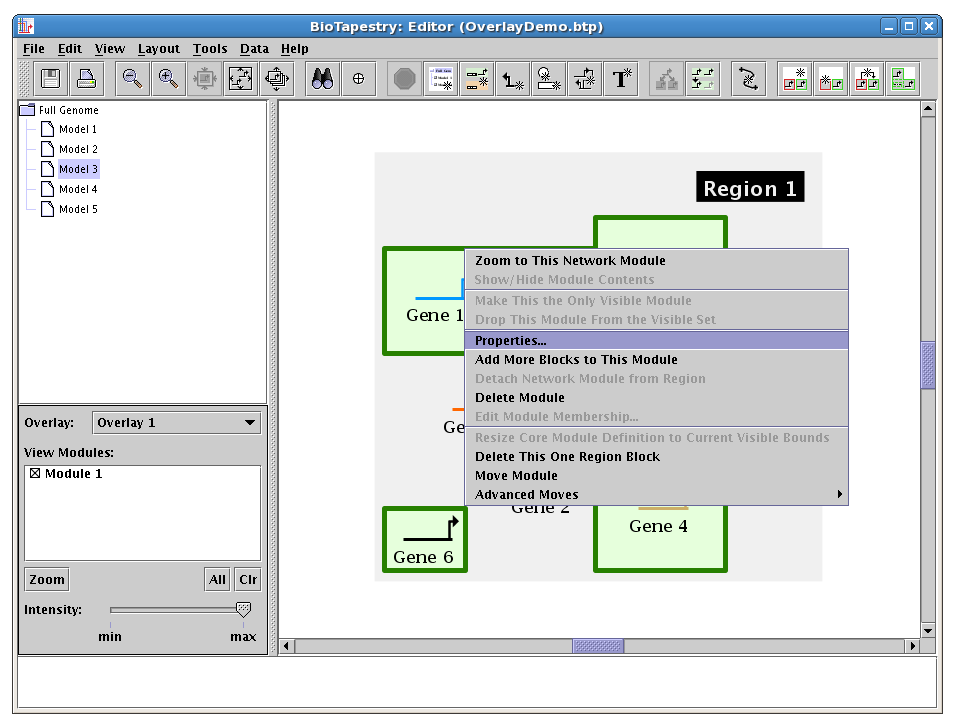The height and width of the screenshot is (722, 953).
Task: Click the crosshair center icon in toolbar
Action: click(x=358, y=79)
